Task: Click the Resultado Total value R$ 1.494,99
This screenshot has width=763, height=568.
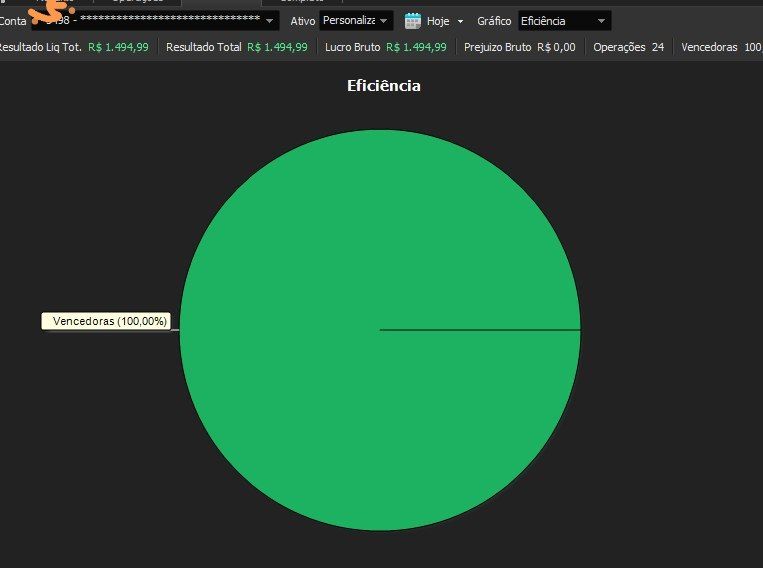Action: coord(277,47)
